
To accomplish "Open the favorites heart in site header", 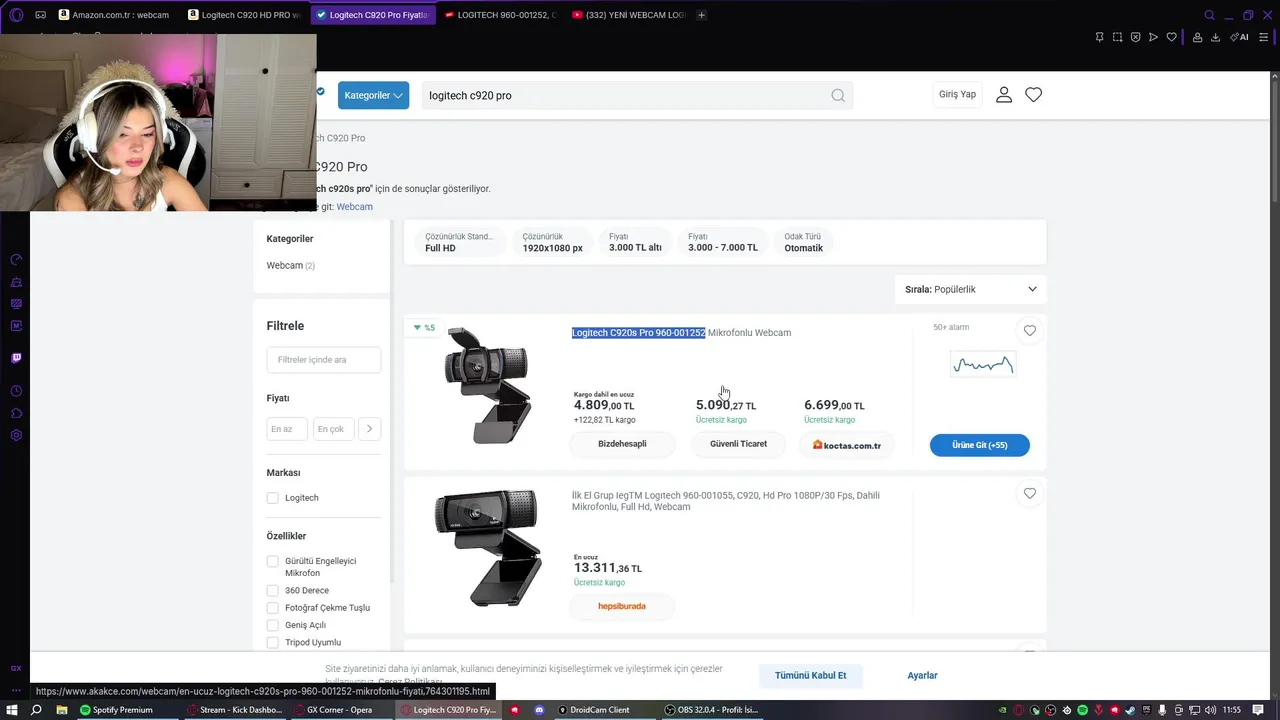I will tap(1034, 95).
